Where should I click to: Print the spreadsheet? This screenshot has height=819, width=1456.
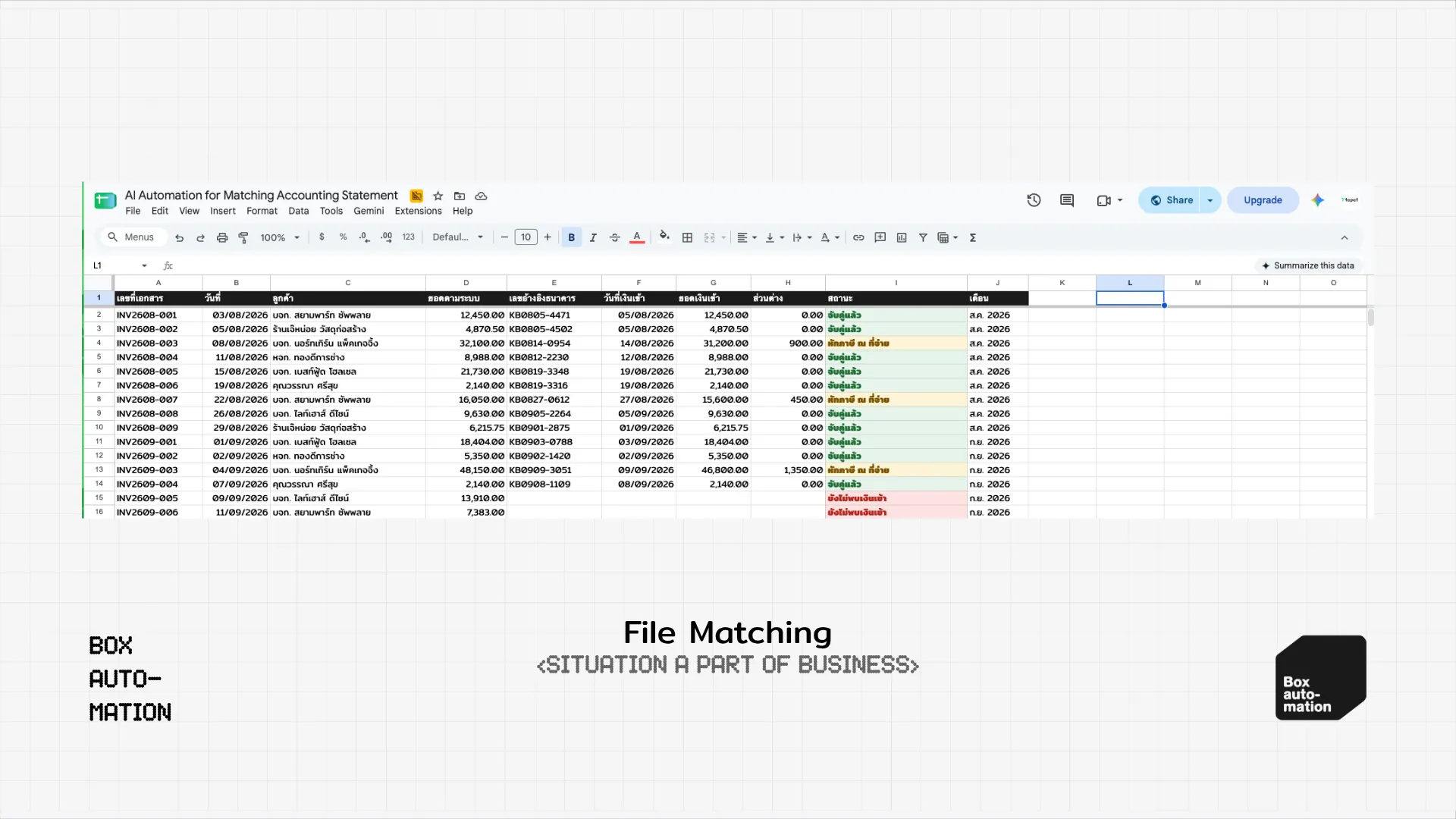(222, 237)
